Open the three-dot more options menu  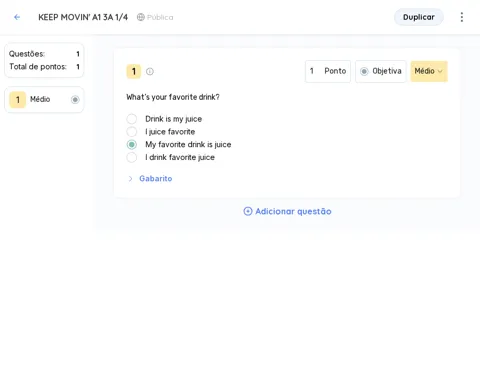[x=462, y=17]
